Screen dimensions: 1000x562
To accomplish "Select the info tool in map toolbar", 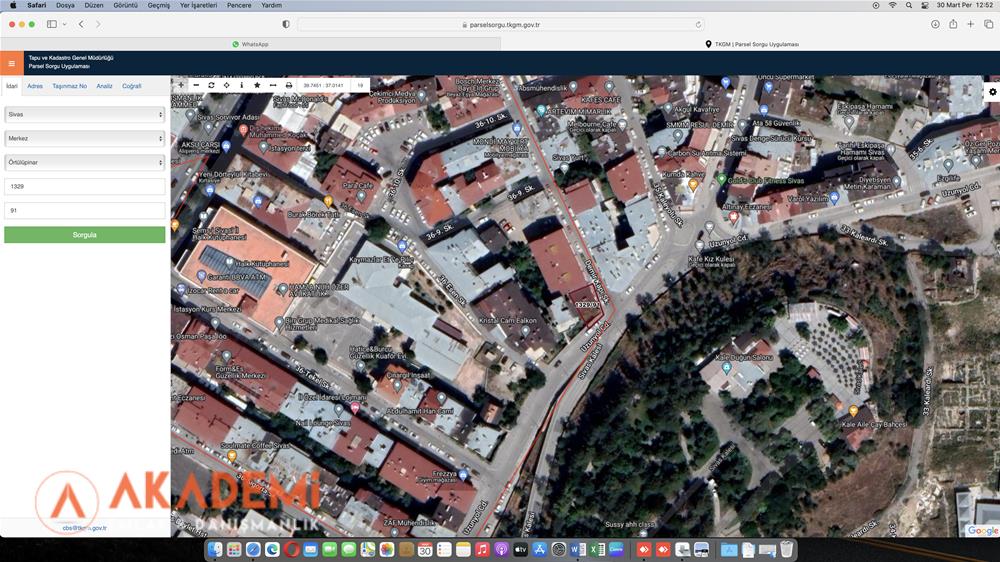I will pos(241,86).
